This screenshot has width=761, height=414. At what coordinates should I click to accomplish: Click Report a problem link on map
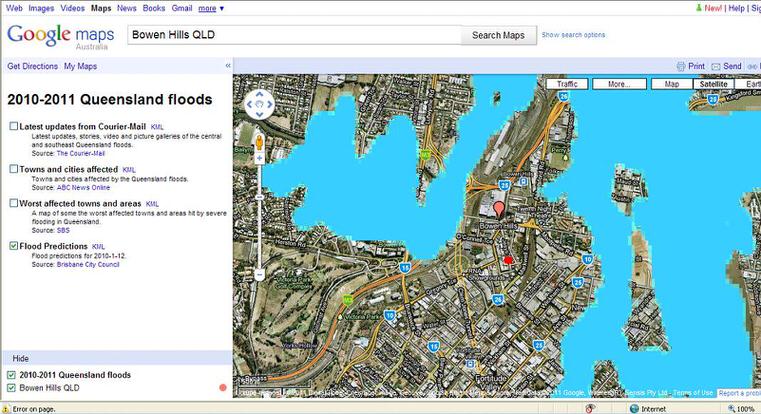pyautogui.click(x=739, y=393)
